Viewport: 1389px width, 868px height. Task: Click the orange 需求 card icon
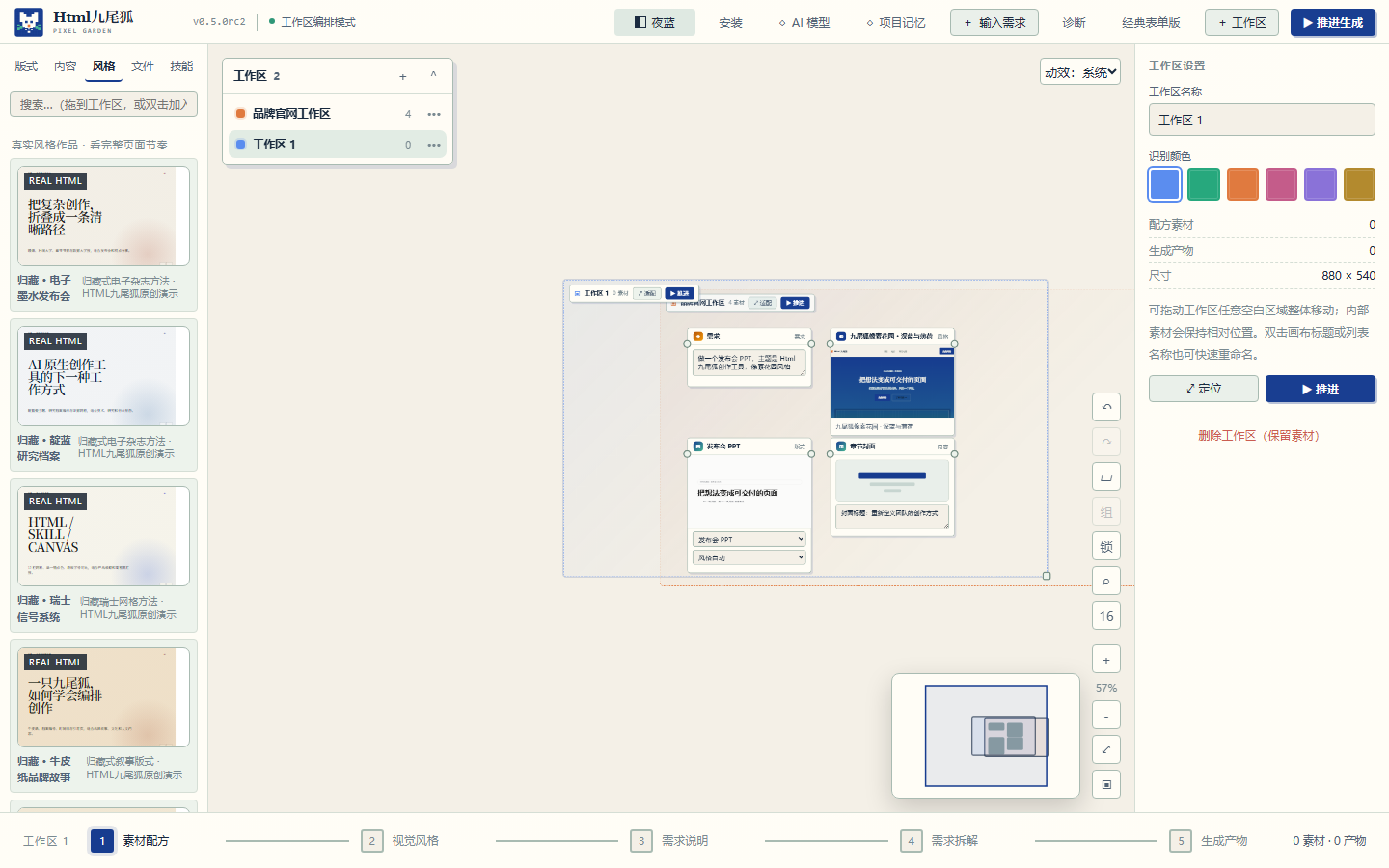(x=698, y=337)
